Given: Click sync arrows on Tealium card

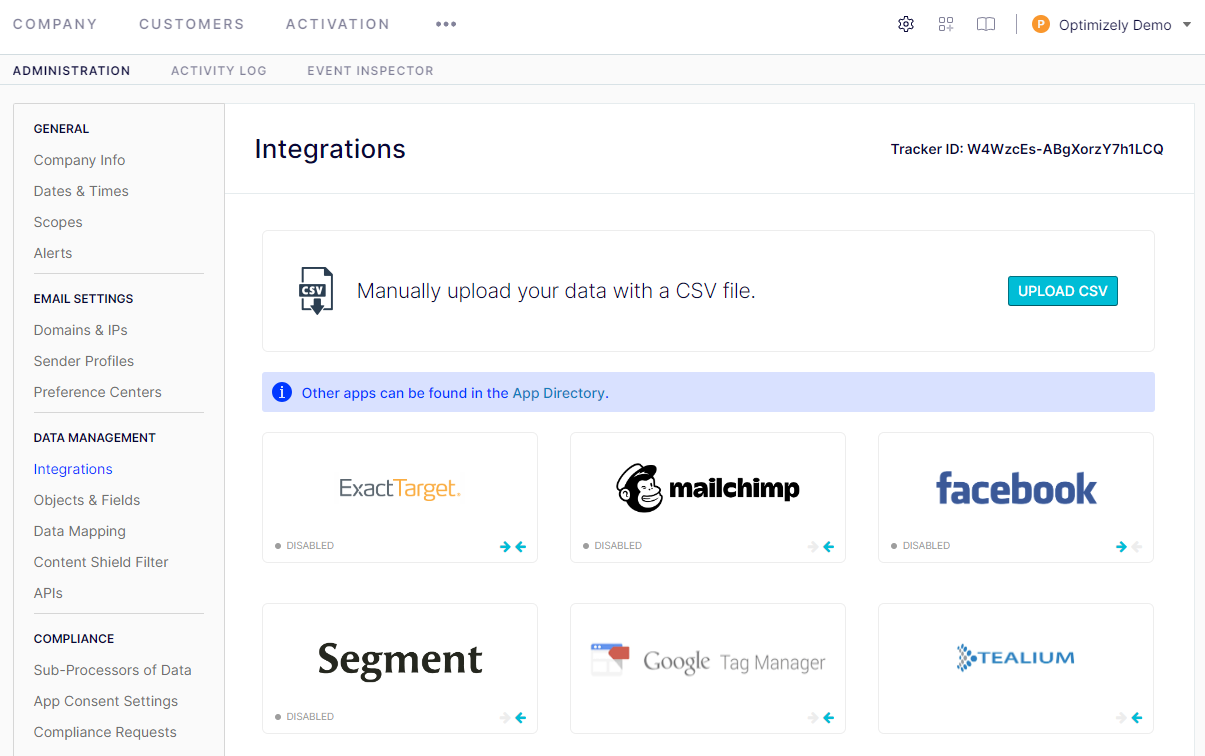Looking at the screenshot, I should coord(1129,717).
